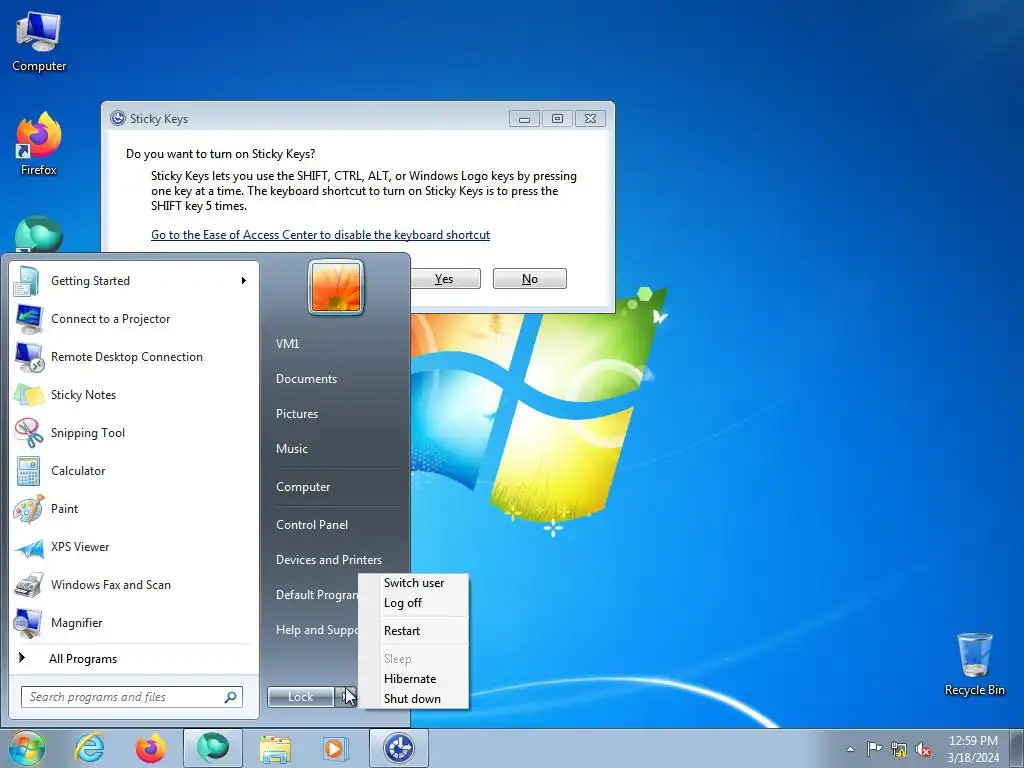
Task: Click No in Sticky Keys dialog
Action: click(530, 279)
